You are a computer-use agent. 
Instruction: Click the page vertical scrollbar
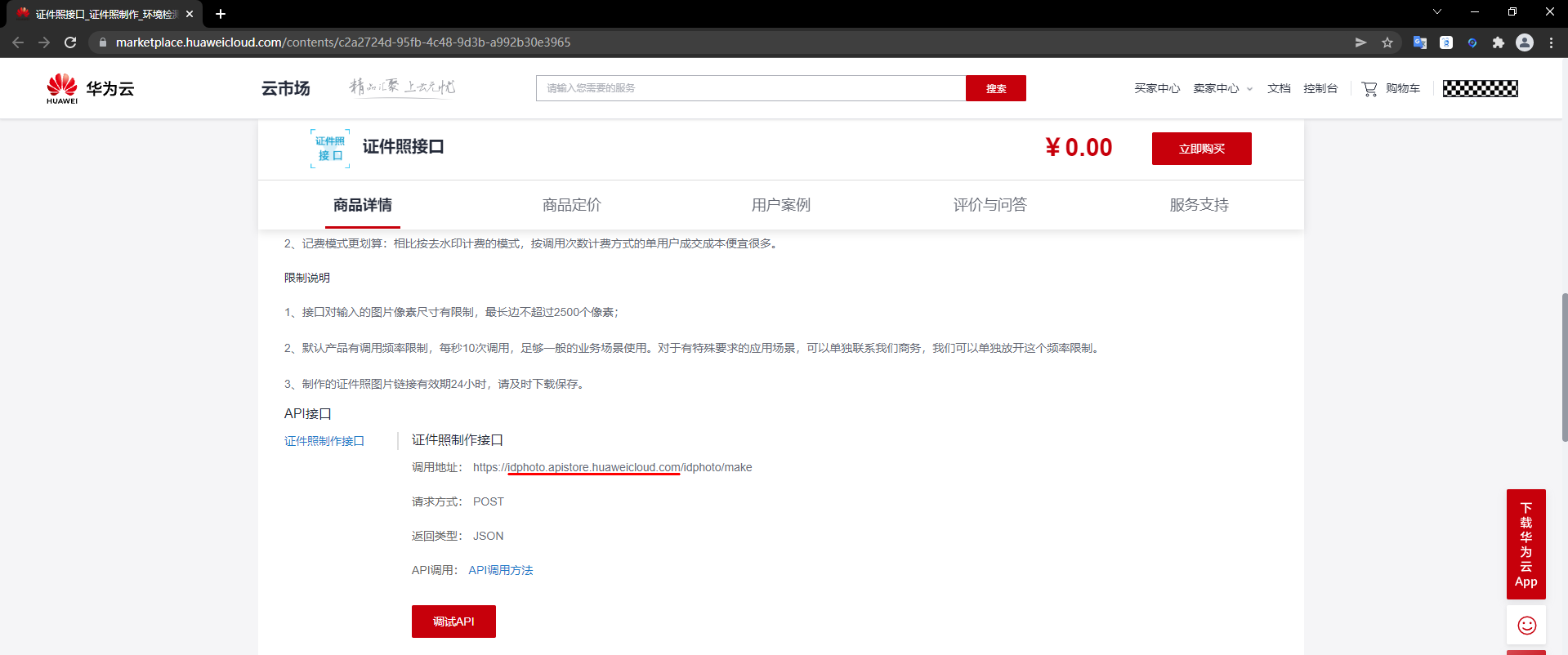(x=1564, y=368)
